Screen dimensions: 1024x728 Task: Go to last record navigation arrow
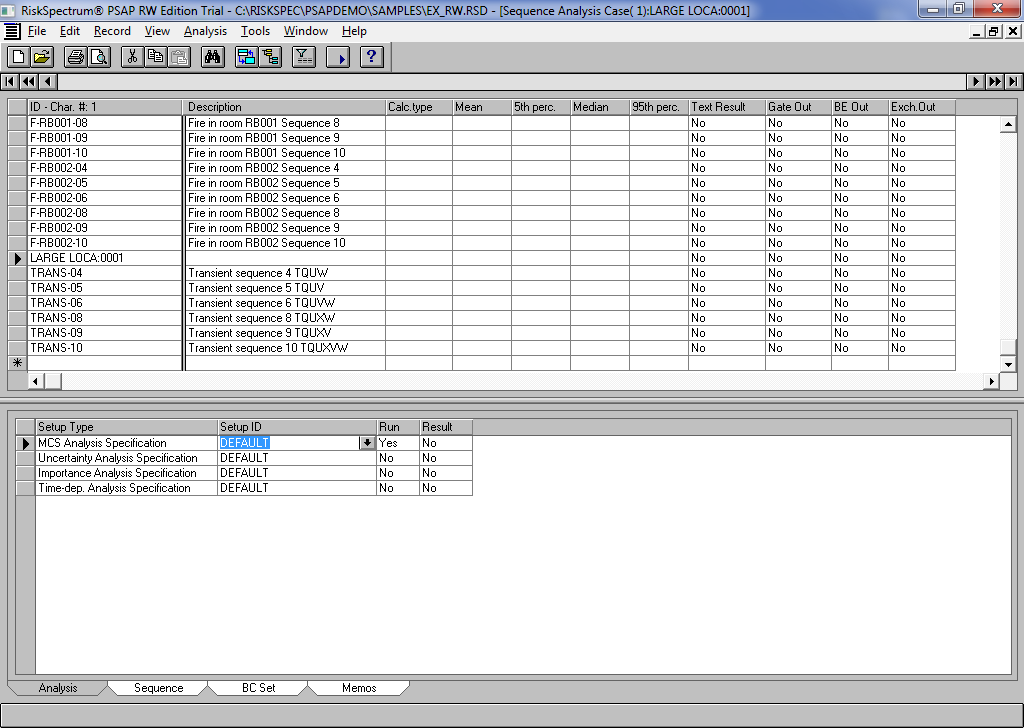(1014, 82)
